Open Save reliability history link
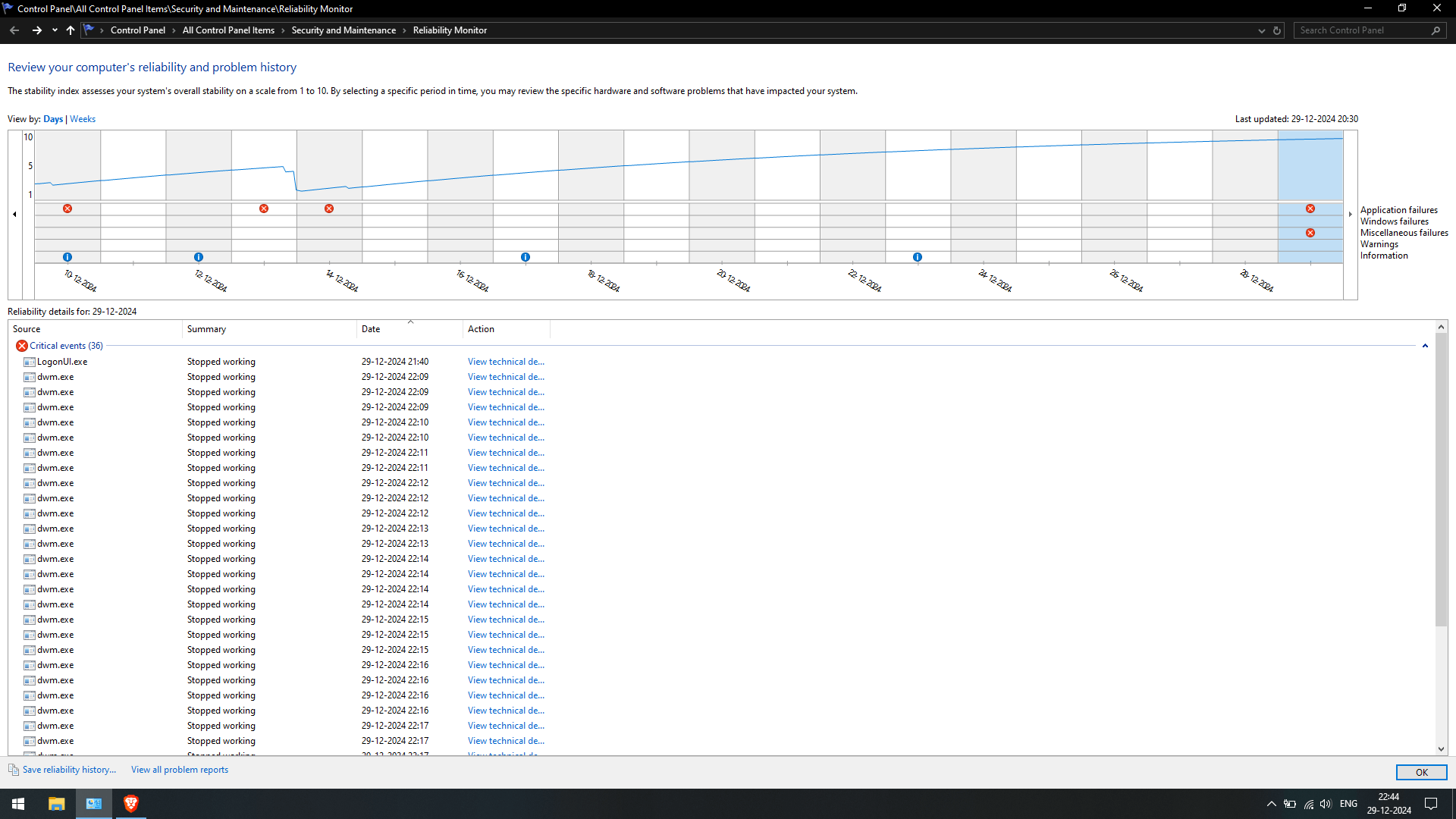 (x=69, y=770)
